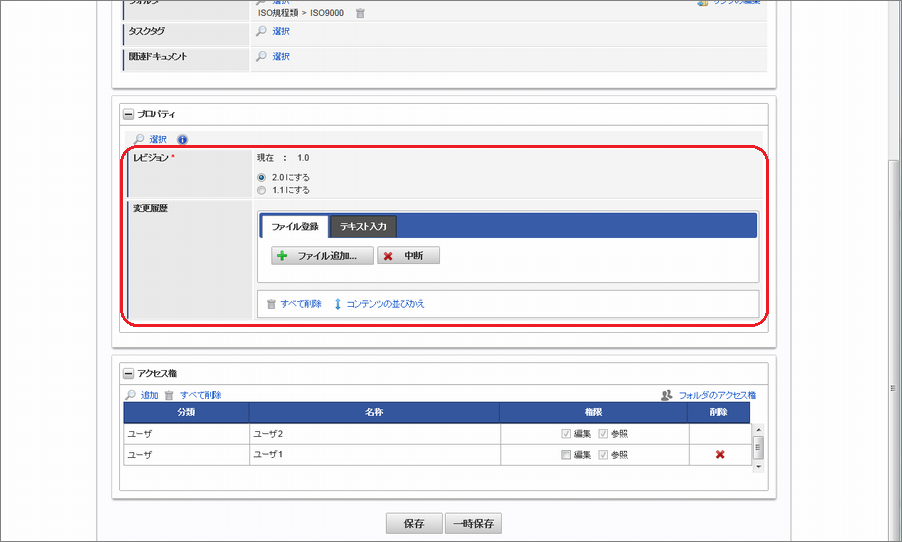
Task: Select the 2.0にする radio button
Action: (262, 177)
